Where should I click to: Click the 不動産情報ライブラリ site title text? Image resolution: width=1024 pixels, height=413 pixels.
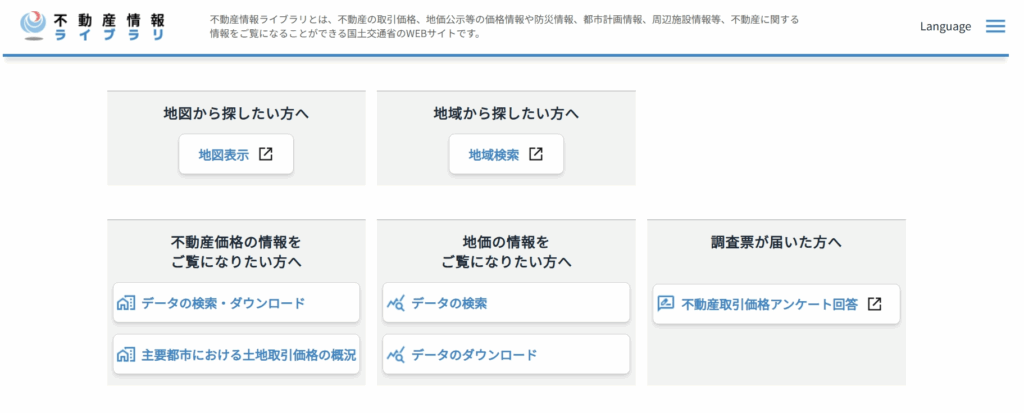pos(110,27)
